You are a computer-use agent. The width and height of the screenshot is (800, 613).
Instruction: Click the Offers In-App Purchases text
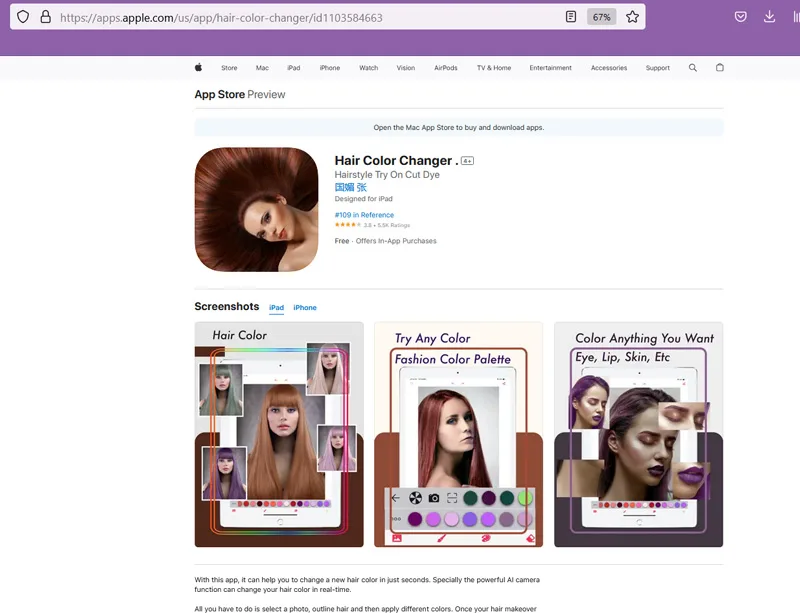pos(396,241)
